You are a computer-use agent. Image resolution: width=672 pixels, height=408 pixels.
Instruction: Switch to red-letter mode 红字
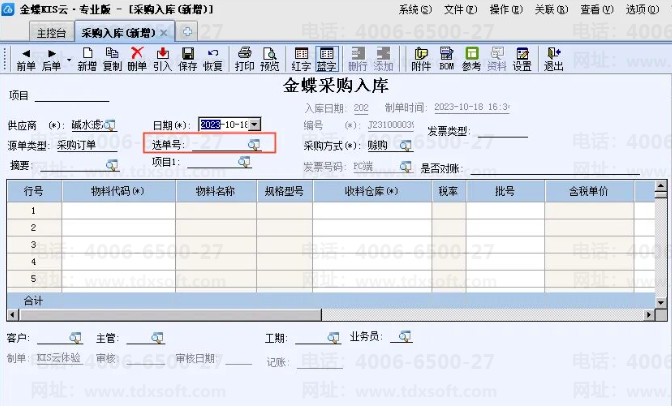click(x=301, y=59)
